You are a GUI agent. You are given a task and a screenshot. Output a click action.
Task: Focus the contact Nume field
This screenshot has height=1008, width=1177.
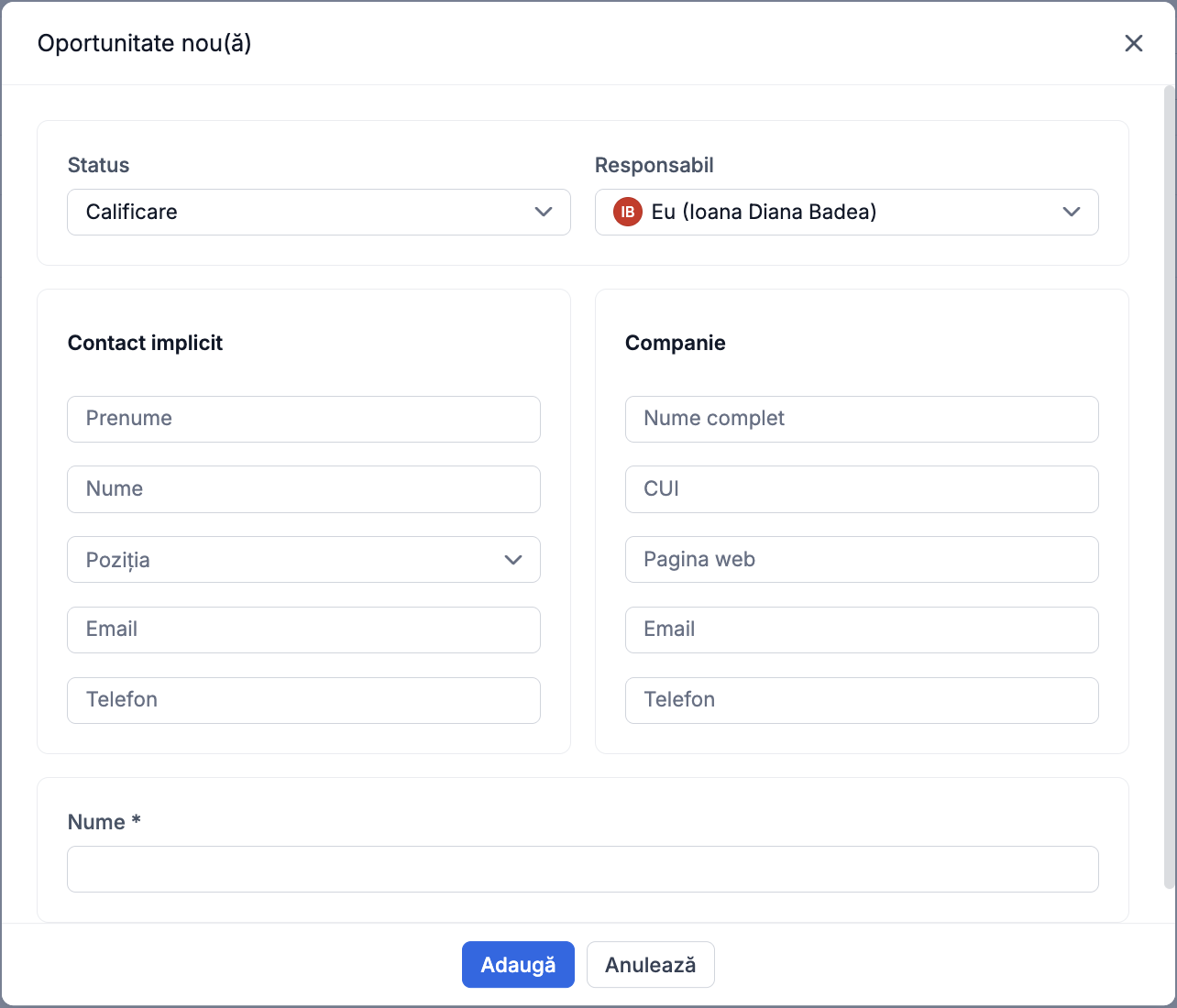303,489
